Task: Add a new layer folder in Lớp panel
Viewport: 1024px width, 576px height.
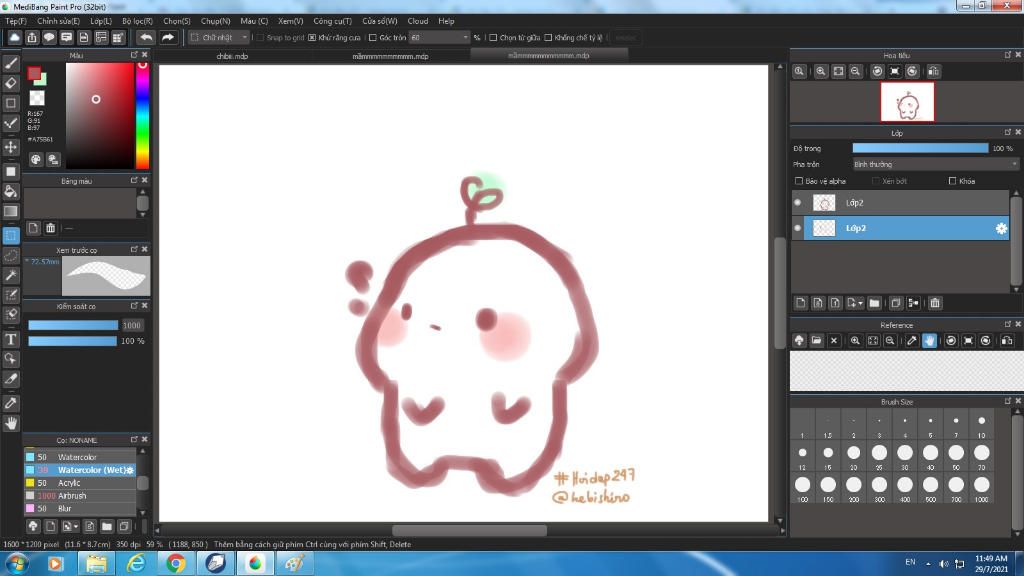Action: click(874, 303)
